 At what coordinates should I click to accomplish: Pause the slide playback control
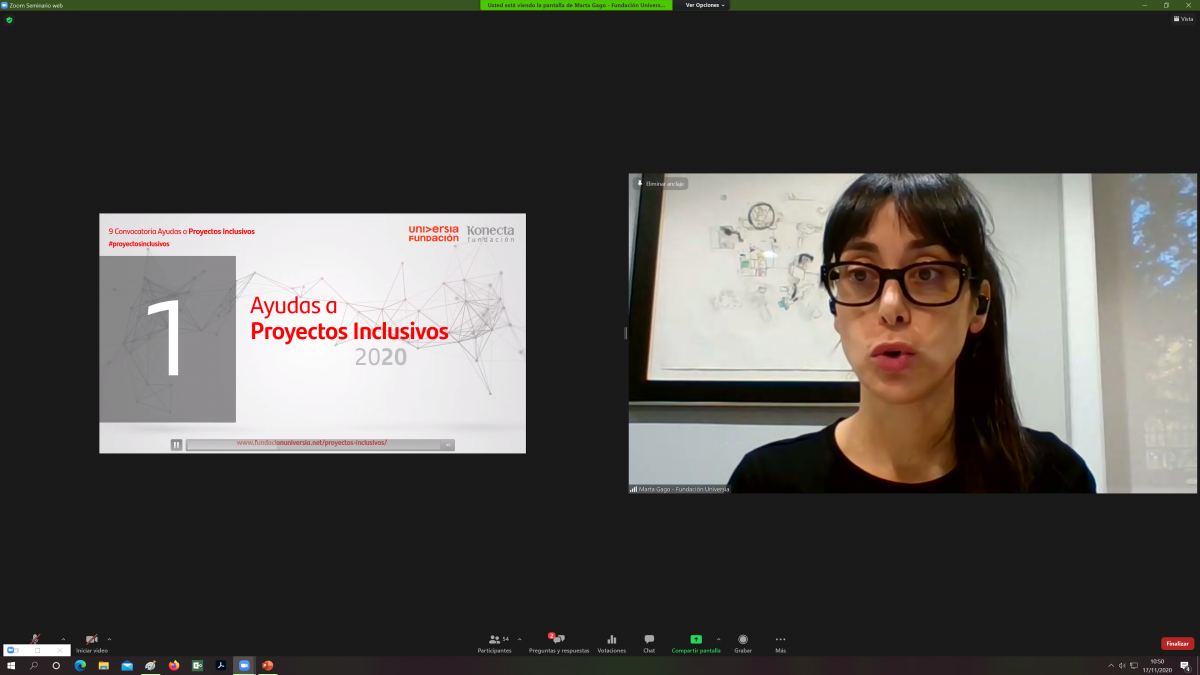coord(176,445)
